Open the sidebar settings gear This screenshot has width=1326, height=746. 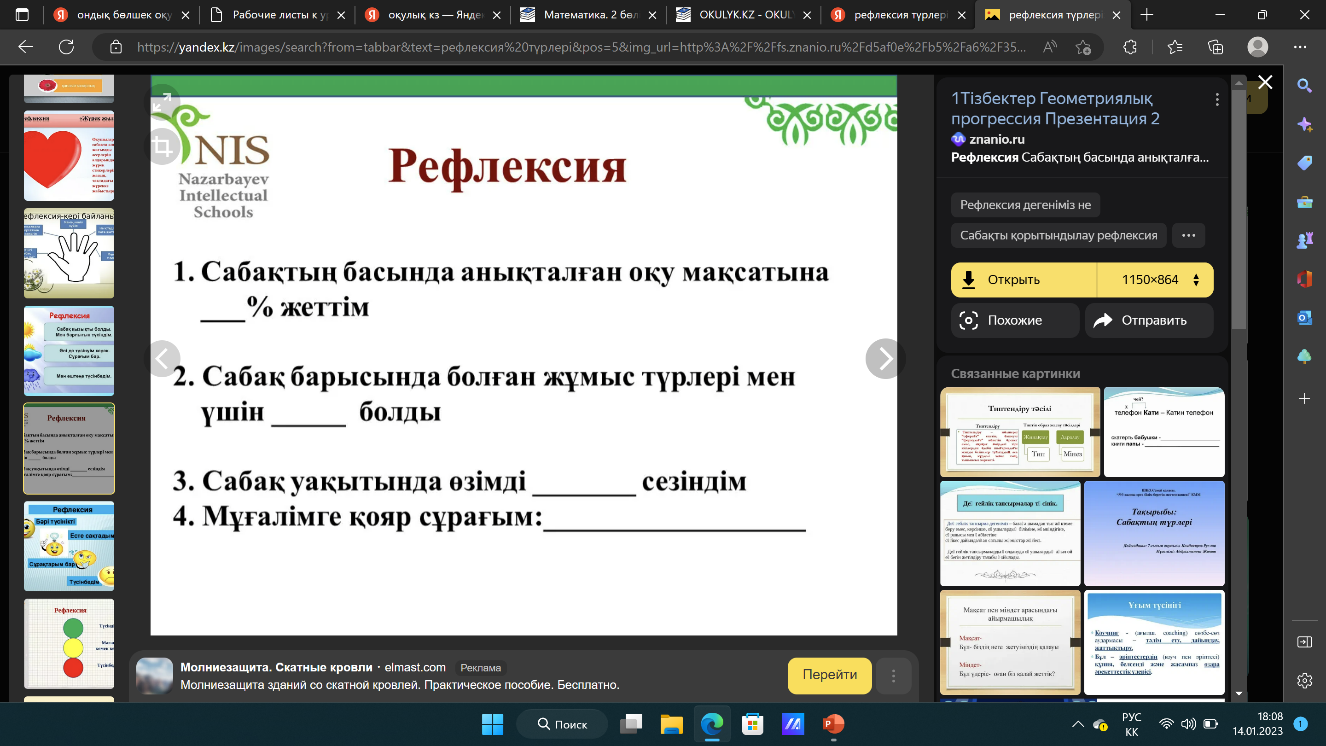click(1304, 681)
